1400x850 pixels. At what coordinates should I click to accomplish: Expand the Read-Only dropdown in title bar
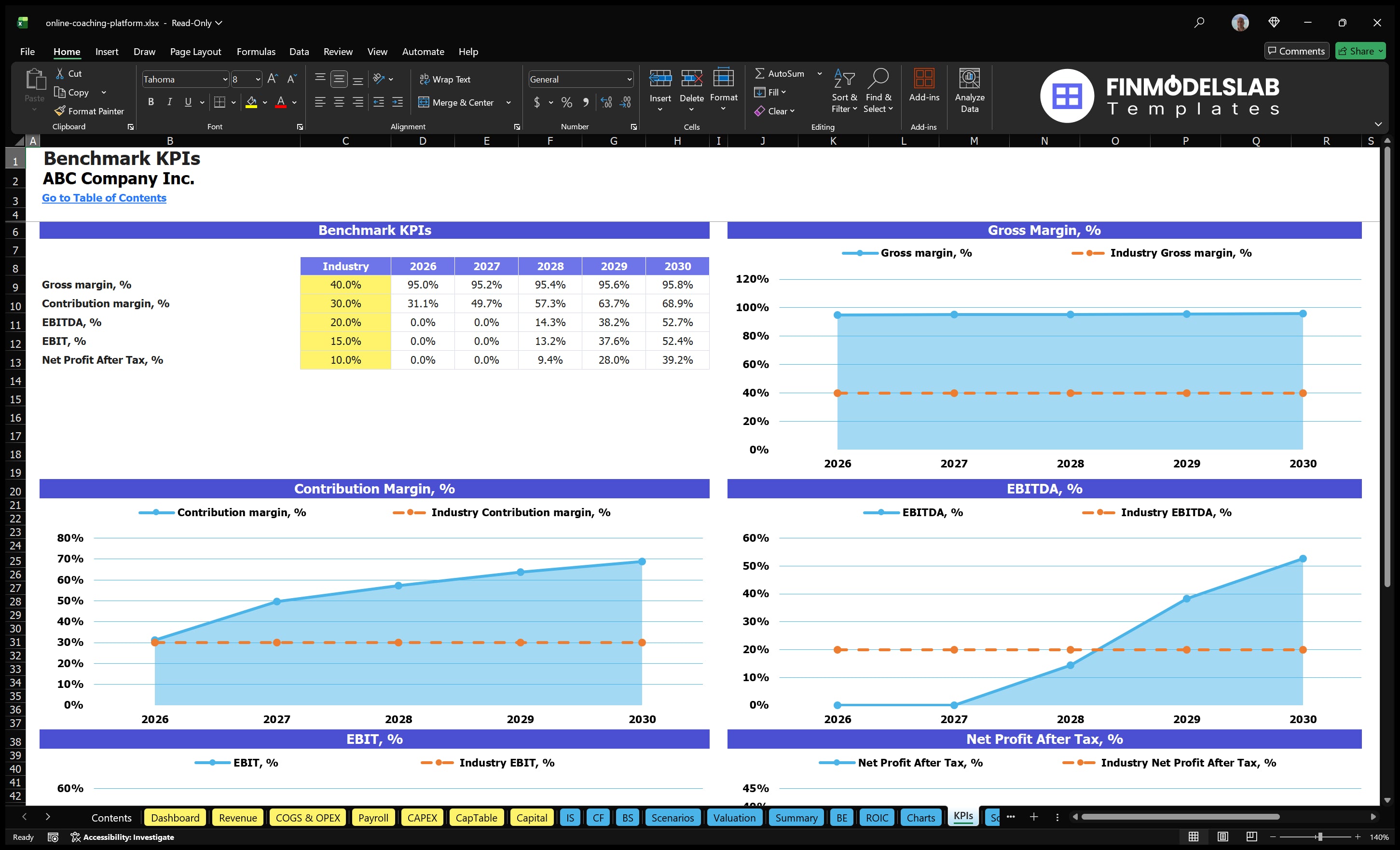pyautogui.click(x=221, y=23)
